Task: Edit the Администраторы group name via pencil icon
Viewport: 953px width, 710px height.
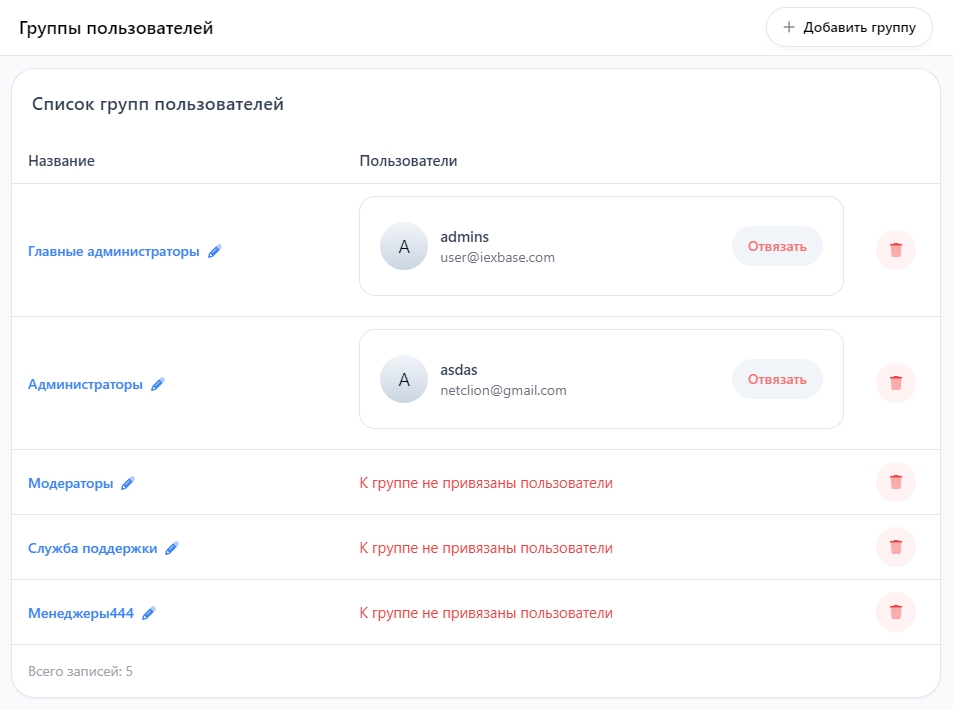Action: 158,384
